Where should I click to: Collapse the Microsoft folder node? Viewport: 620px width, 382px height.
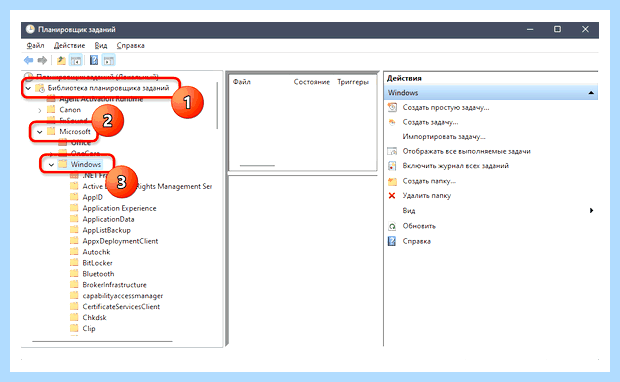tap(40, 132)
